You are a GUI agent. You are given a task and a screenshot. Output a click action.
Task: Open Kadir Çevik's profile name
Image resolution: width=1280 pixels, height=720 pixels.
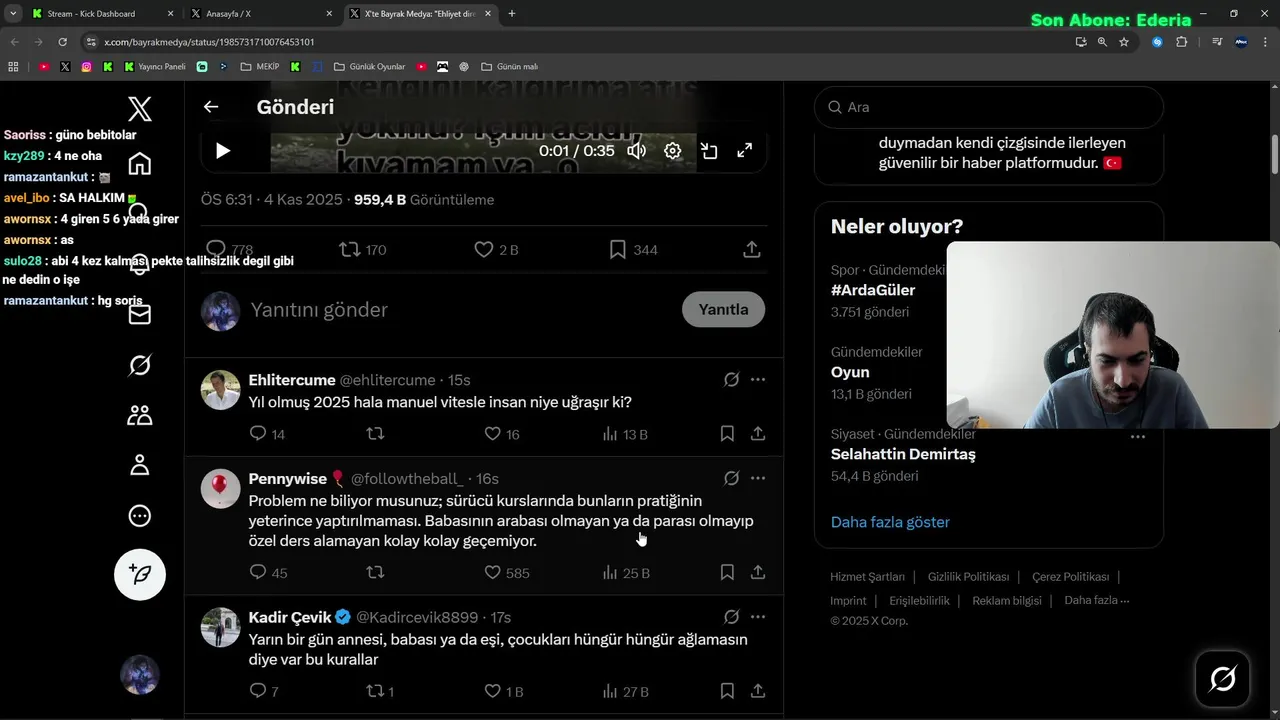click(290, 617)
